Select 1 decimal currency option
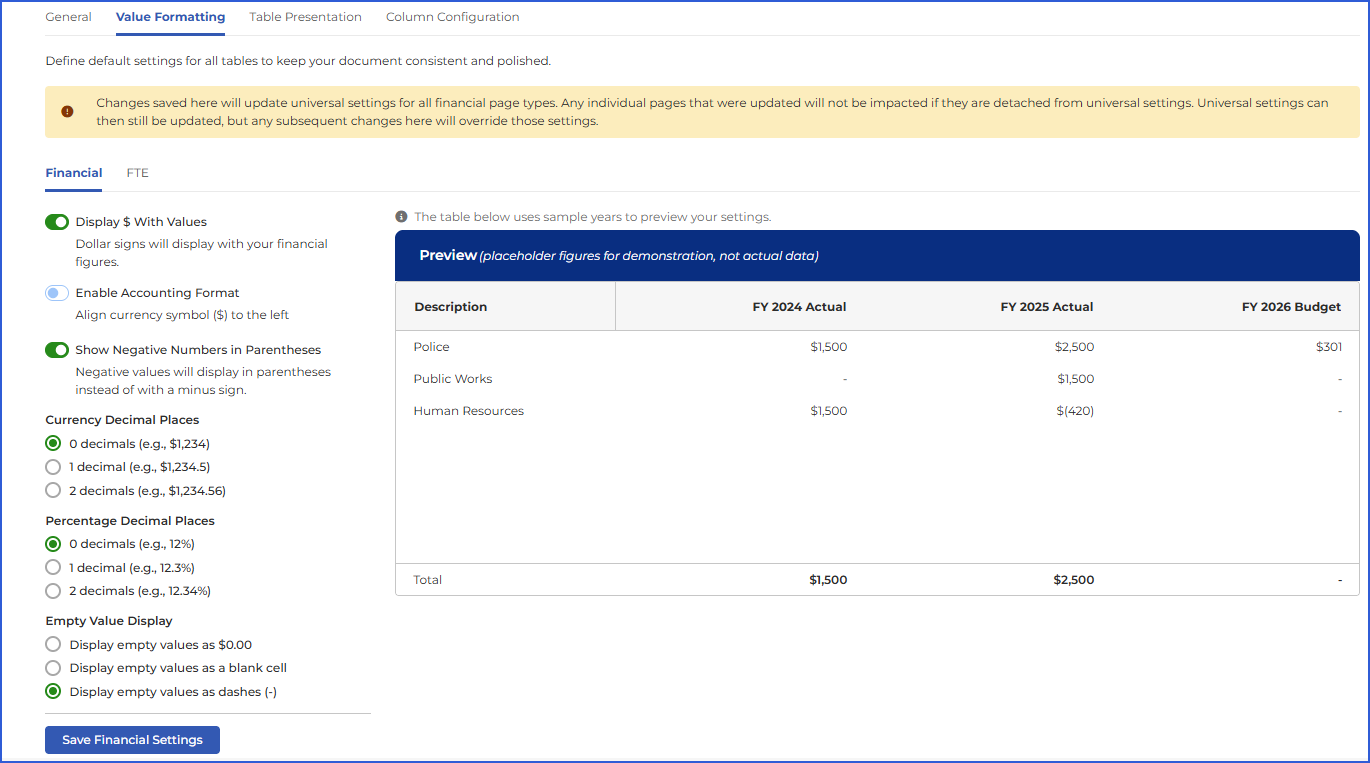Screen dimensions: 1370x763 (53, 467)
